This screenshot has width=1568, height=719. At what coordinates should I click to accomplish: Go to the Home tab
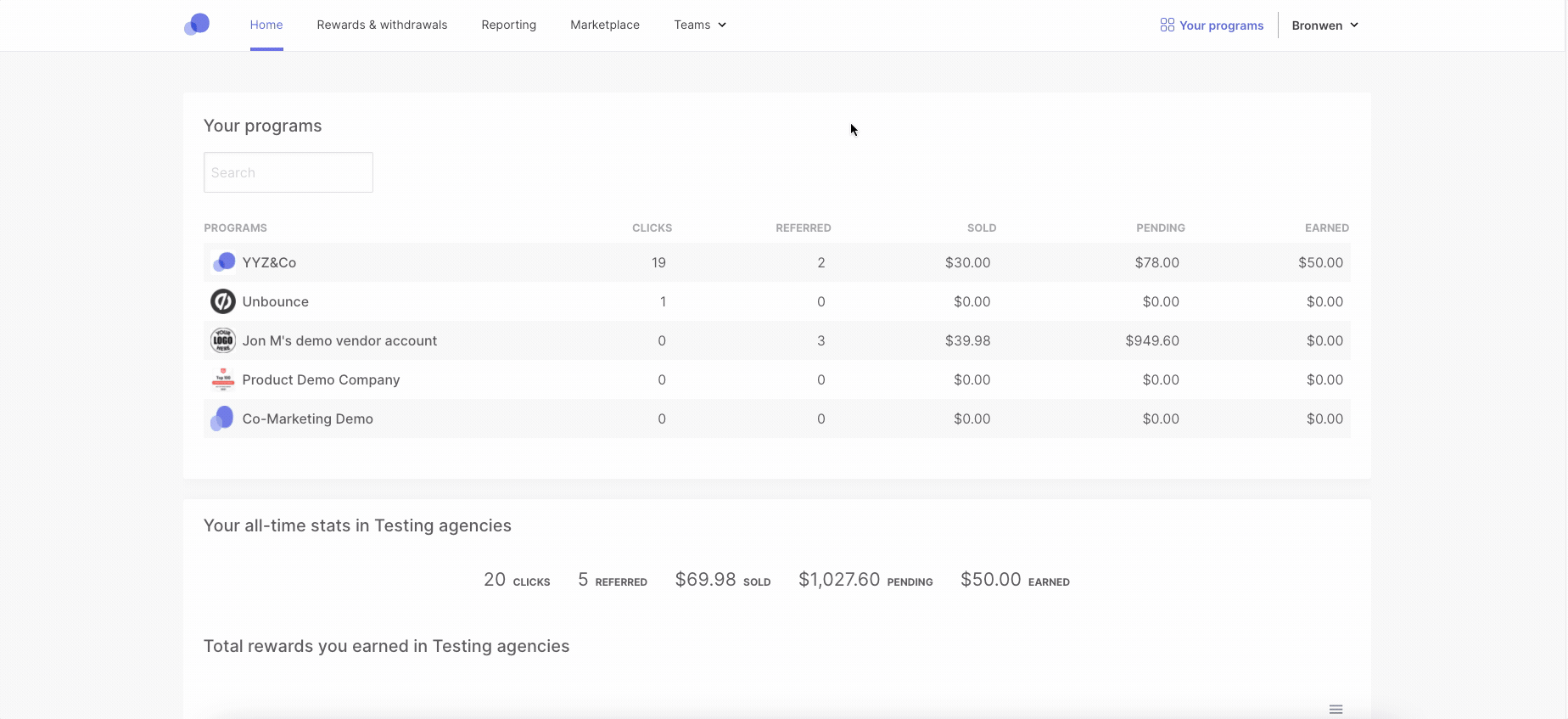[x=266, y=25]
